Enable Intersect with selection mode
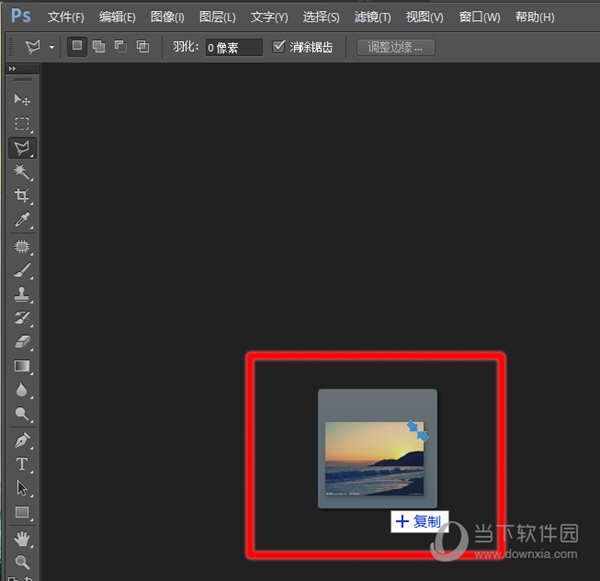 click(142, 46)
